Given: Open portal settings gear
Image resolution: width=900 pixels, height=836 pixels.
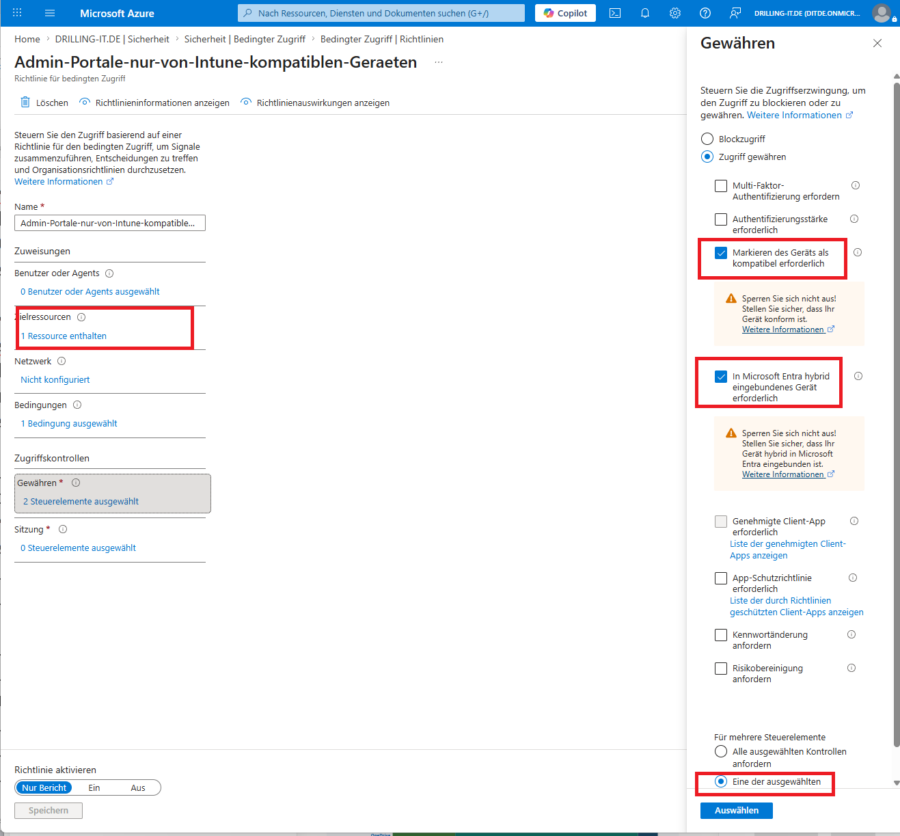Looking at the screenshot, I should [675, 13].
